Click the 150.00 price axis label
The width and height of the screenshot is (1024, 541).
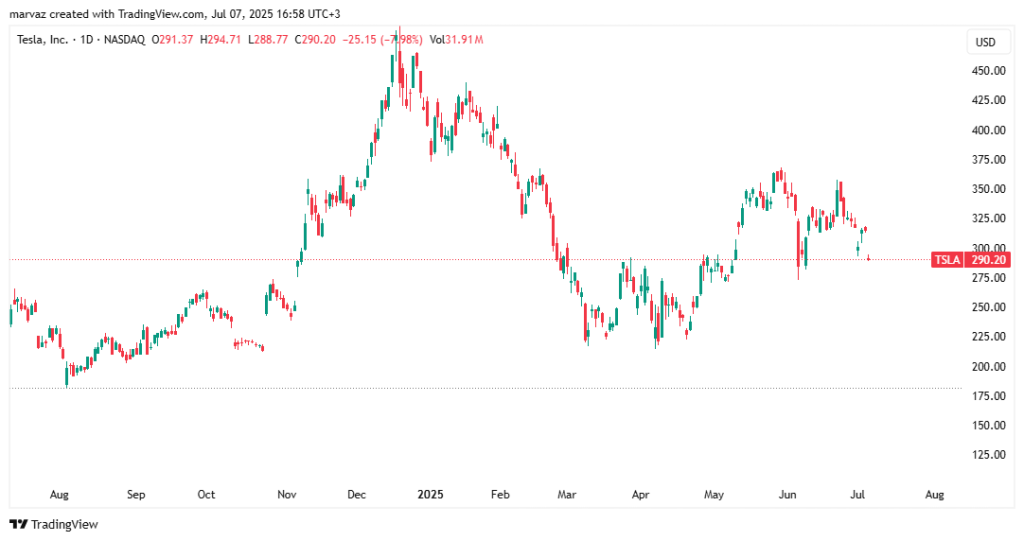tap(989, 425)
